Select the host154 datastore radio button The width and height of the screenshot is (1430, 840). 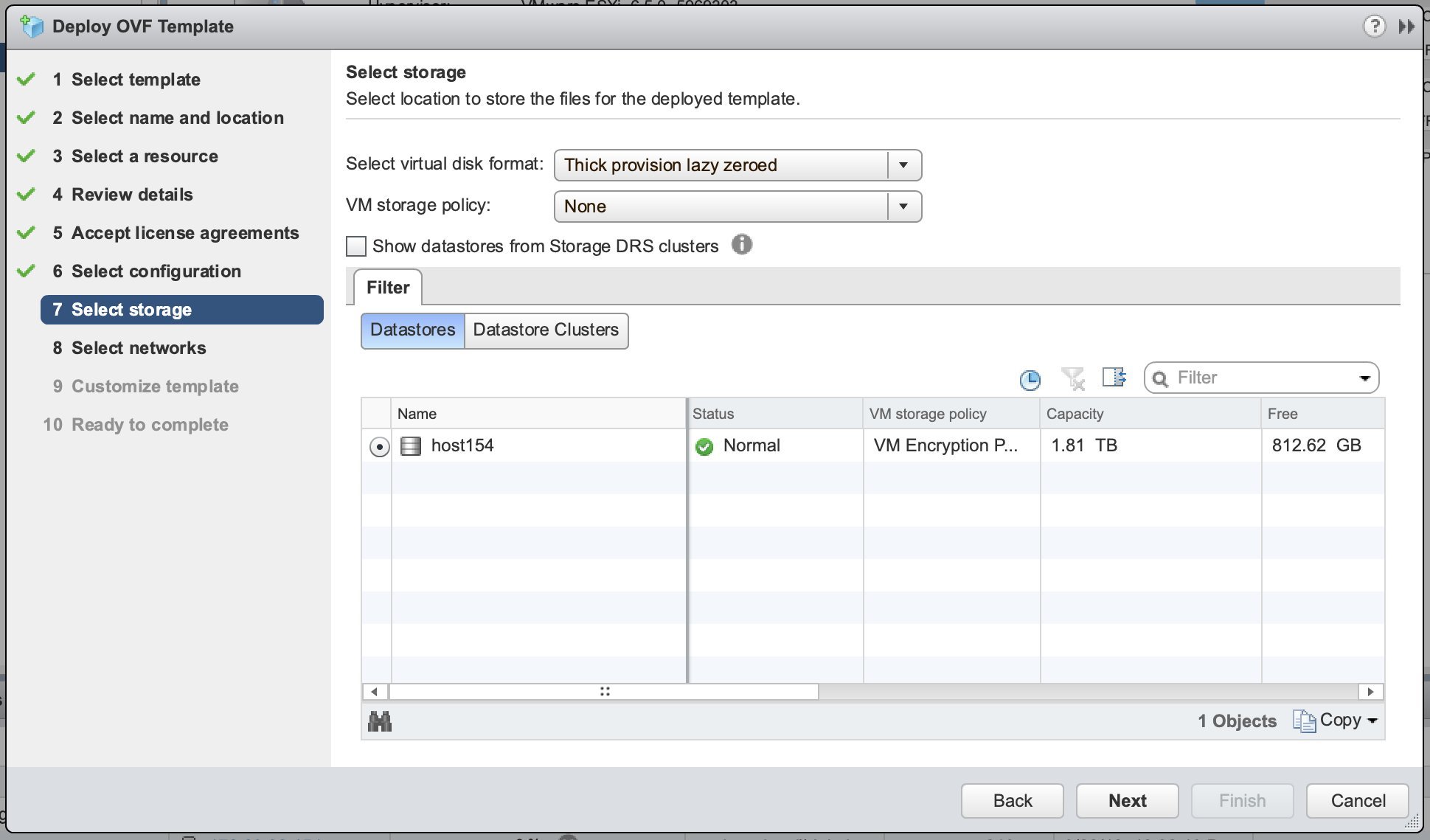click(378, 446)
